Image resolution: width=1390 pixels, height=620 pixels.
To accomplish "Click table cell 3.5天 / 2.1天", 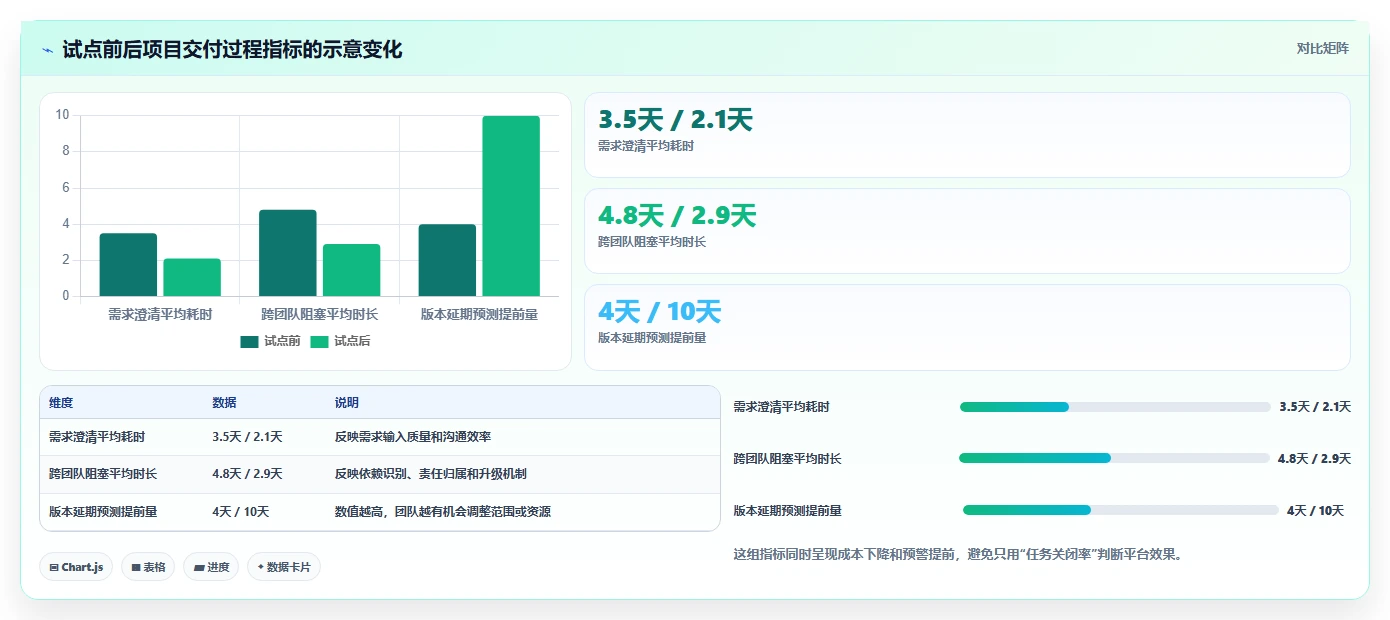I will pos(247,437).
